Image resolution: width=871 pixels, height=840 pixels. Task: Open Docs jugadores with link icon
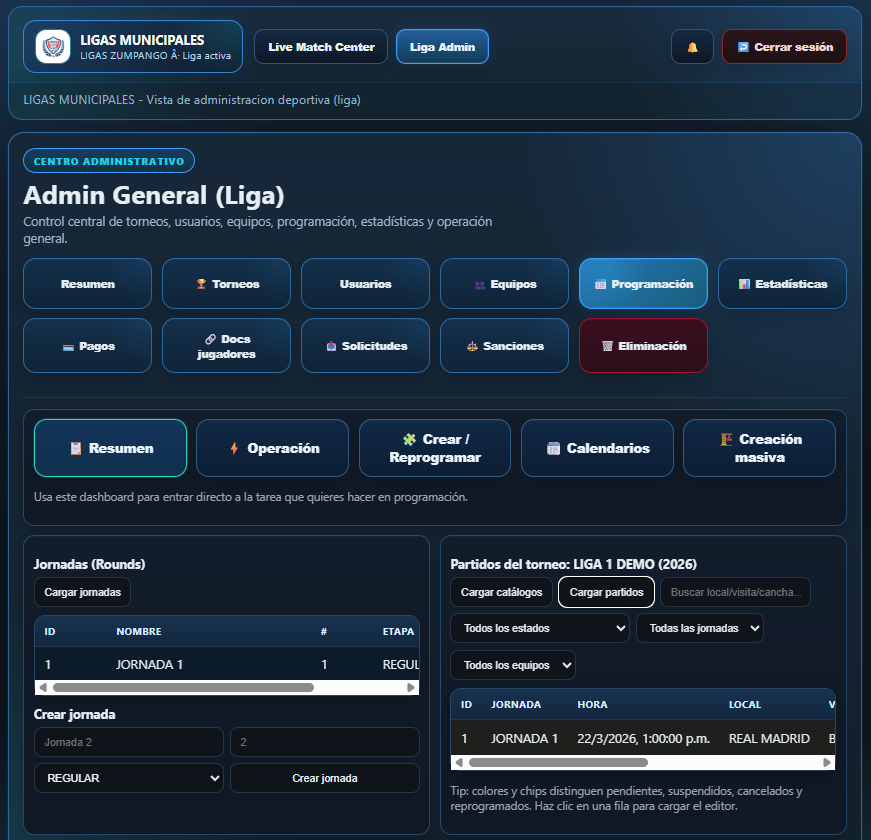point(227,346)
